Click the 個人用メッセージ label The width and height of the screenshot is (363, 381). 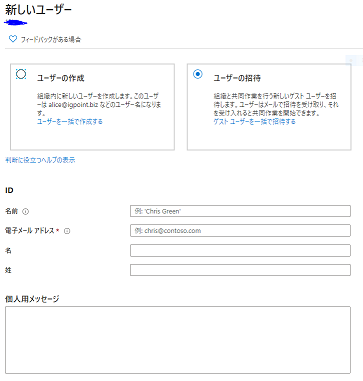point(32,299)
